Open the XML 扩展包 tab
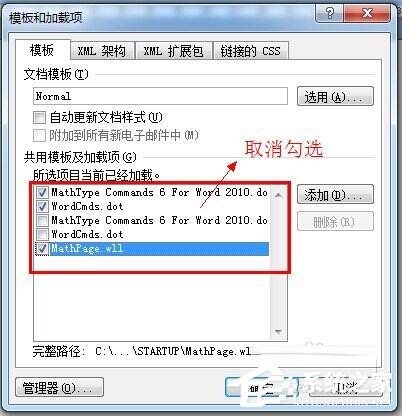402x416 pixels. 173,51
